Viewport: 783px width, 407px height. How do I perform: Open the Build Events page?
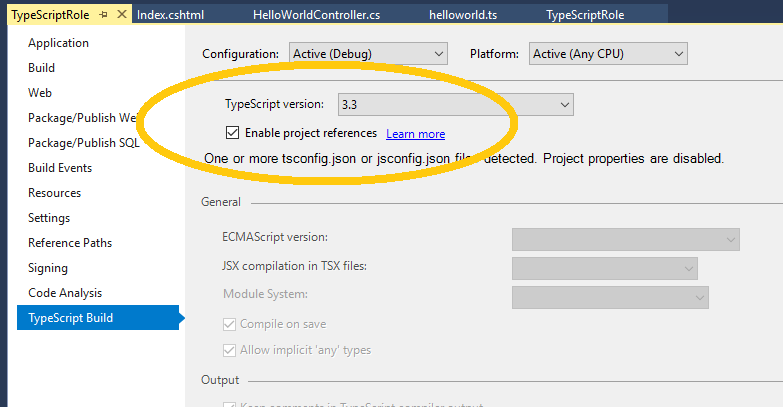(60, 168)
